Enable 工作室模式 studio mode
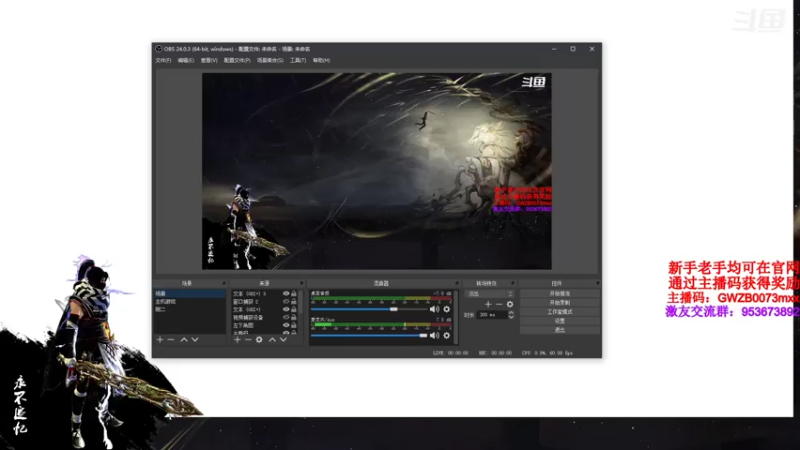The width and height of the screenshot is (800, 450). coord(560,312)
